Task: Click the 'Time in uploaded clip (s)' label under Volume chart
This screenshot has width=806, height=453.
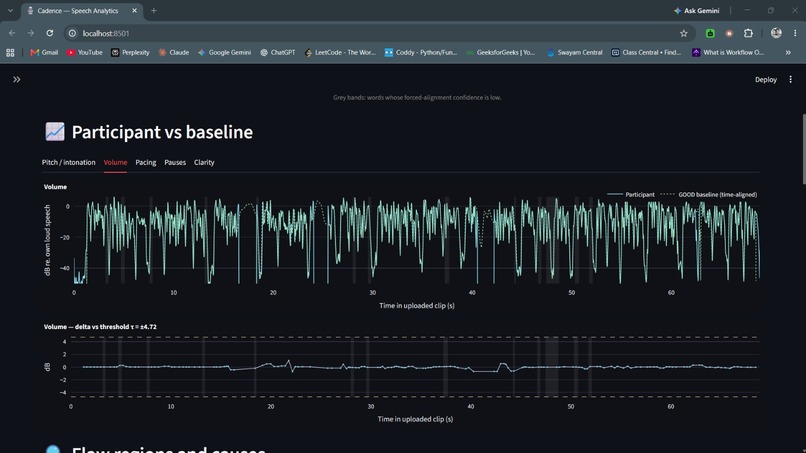Action: tap(417, 305)
